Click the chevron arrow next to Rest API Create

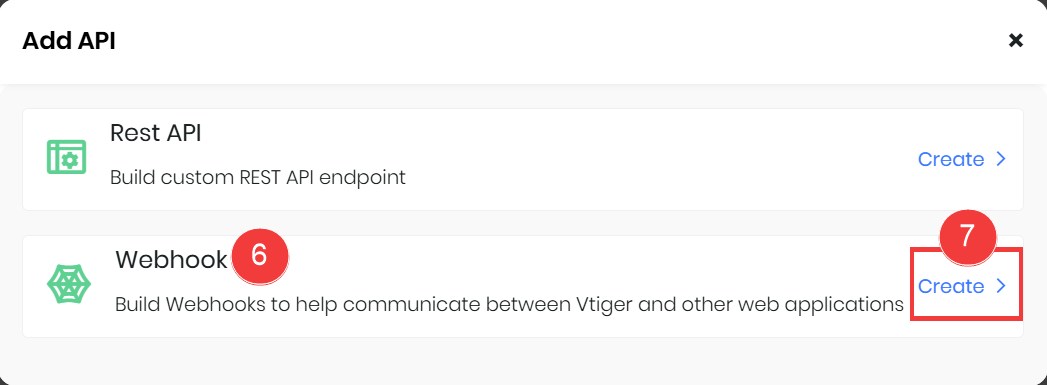(1000, 159)
